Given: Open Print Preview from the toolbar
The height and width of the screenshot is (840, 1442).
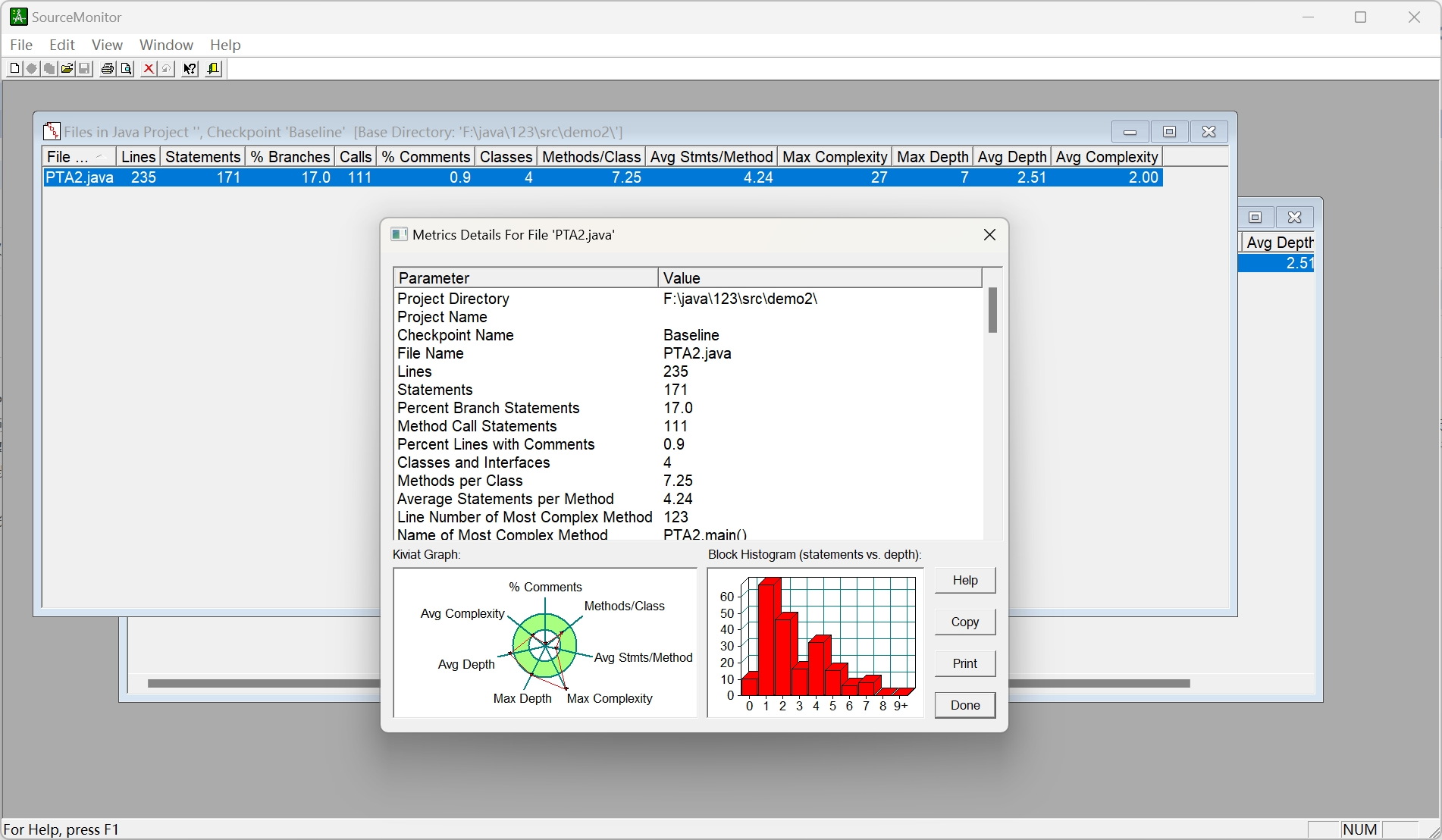Looking at the screenshot, I should coord(127,69).
